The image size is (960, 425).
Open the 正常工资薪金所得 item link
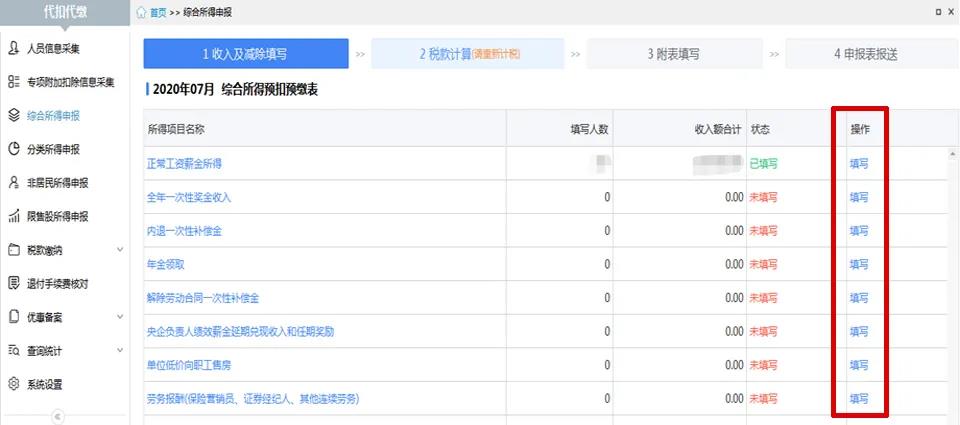[184, 164]
